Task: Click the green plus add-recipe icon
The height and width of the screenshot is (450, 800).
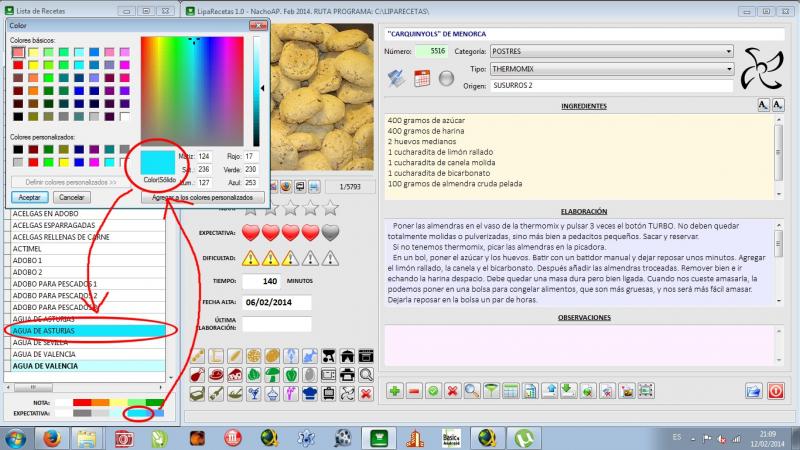Action: pos(394,391)
